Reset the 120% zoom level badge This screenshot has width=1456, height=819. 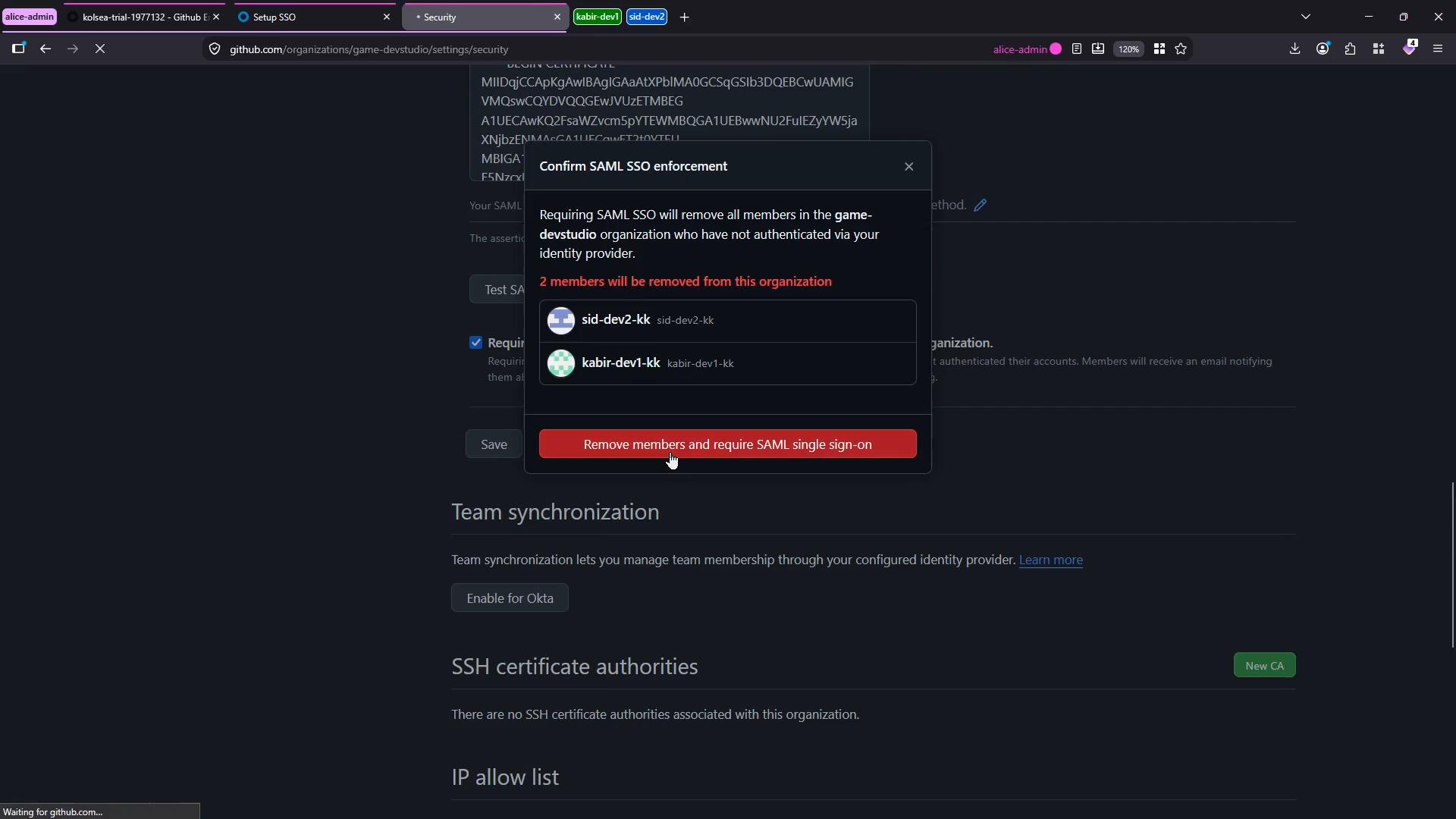[1128, 49]
